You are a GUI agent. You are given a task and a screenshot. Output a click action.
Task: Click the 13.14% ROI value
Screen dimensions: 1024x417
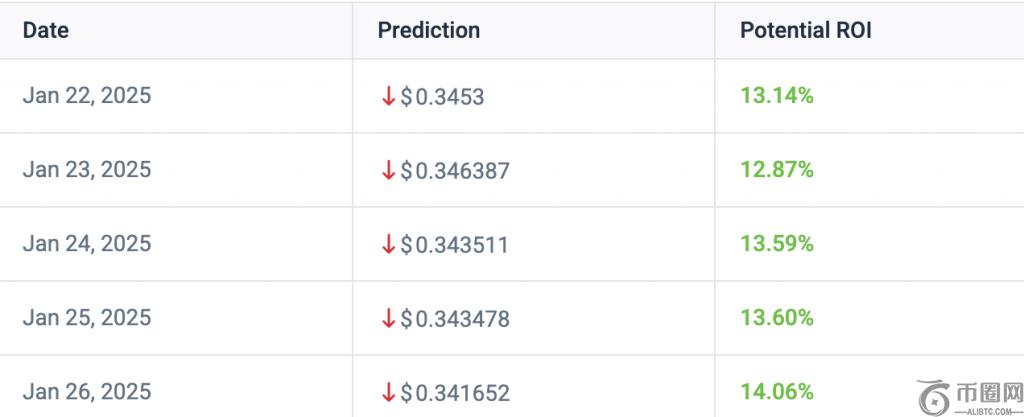pyautogui.click(x=776, y=96)
